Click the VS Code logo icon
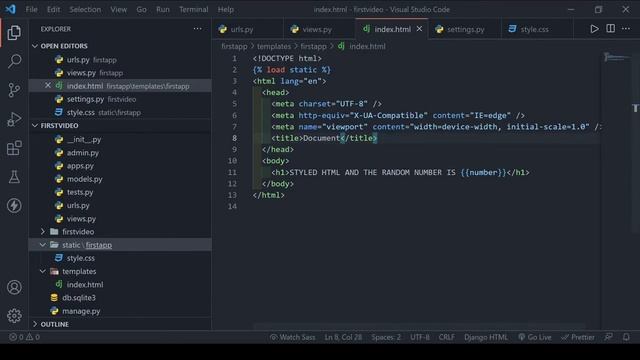Image resolution: width=640 pixels, height=360 pixels. coord(10,9)
